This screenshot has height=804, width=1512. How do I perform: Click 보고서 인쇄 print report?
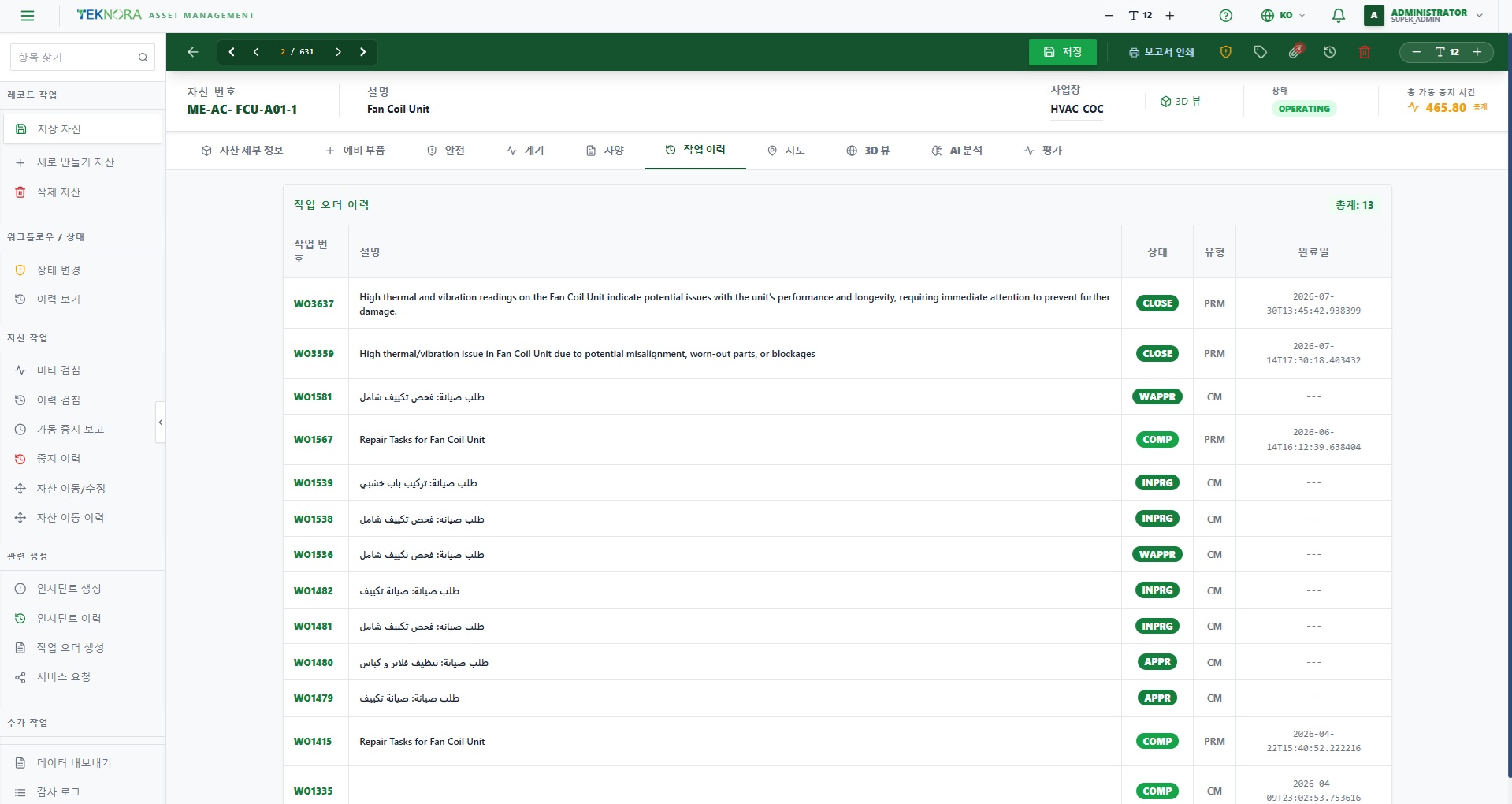coord(1161,52)
